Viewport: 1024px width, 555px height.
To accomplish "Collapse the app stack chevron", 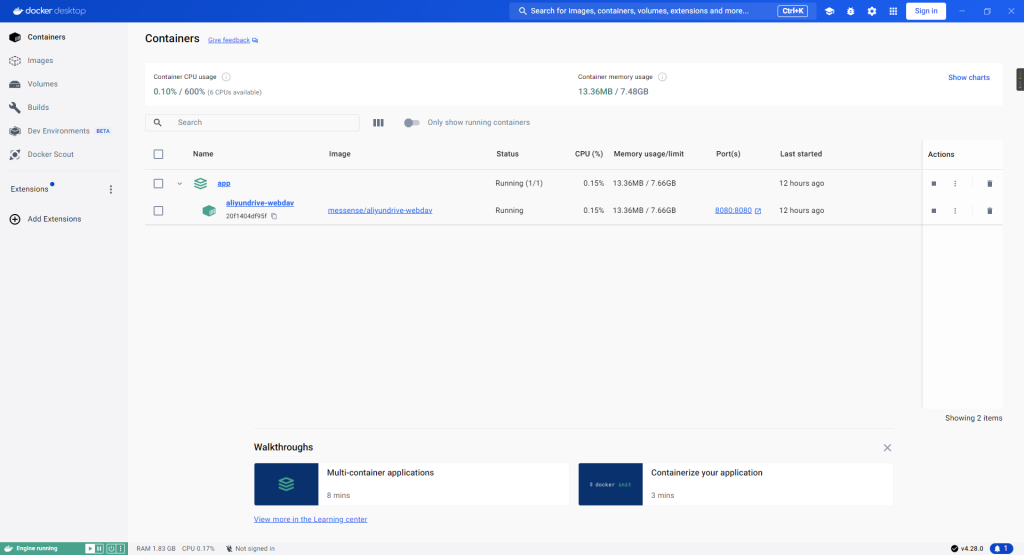I will tap(180, 183).
